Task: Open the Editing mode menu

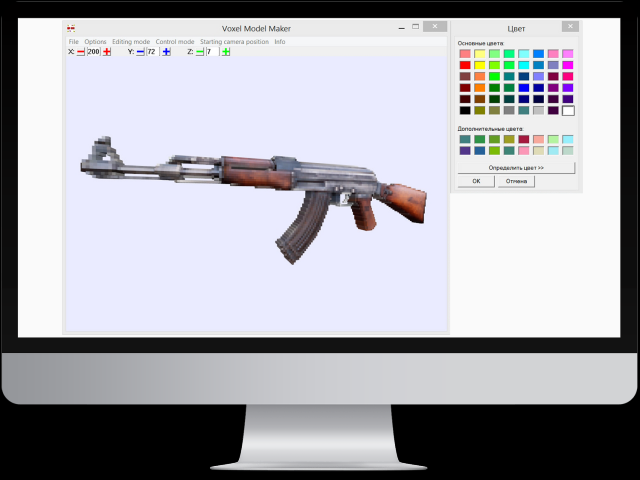Action: click(131, 42)
